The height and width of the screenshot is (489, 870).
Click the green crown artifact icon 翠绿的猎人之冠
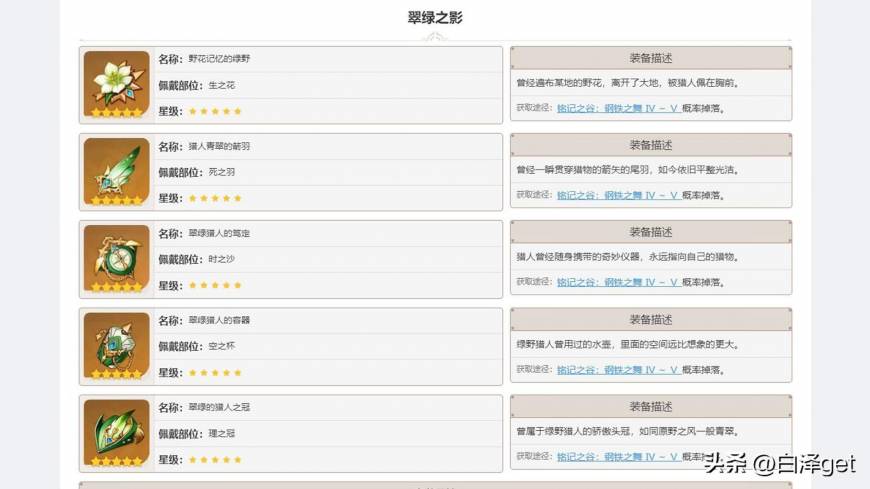tap(117, 433)
